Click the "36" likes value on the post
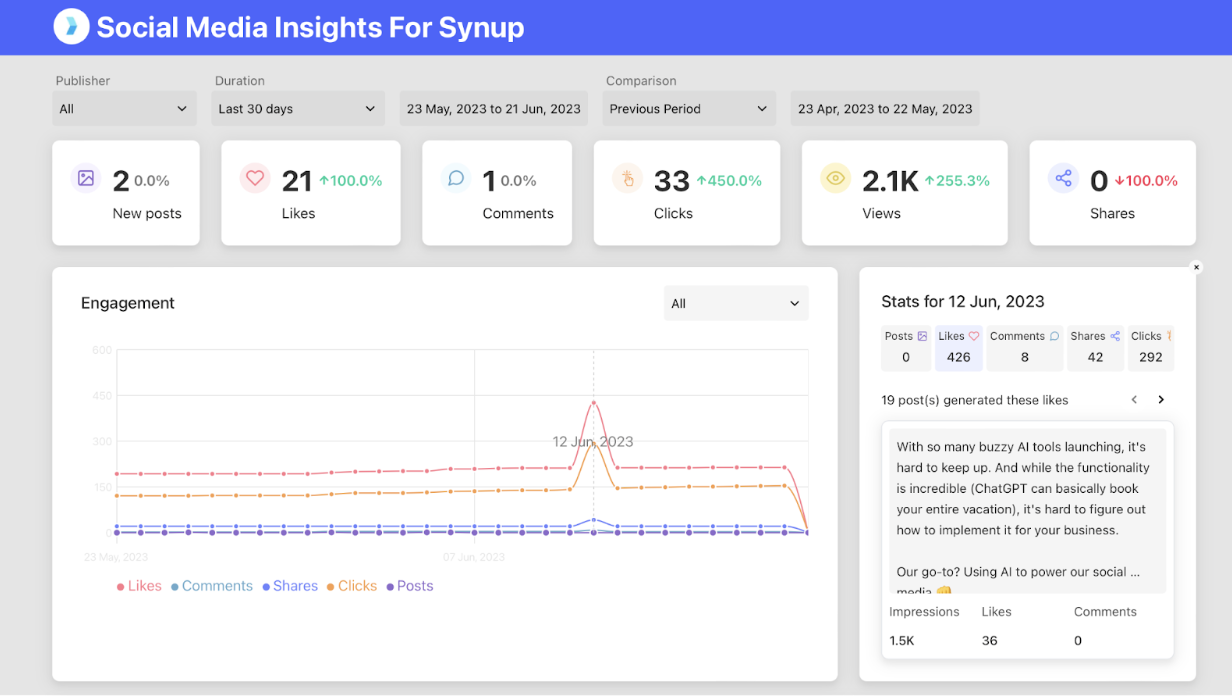1232x696 pixels. point(990,641)
